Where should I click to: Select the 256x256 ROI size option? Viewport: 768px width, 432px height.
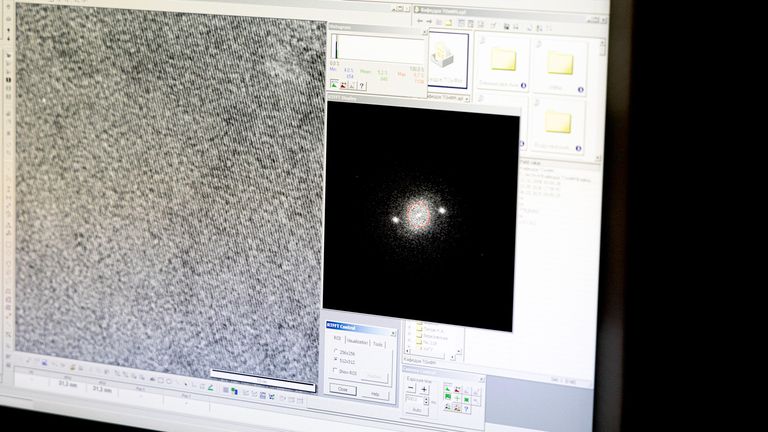click(345, 352)
